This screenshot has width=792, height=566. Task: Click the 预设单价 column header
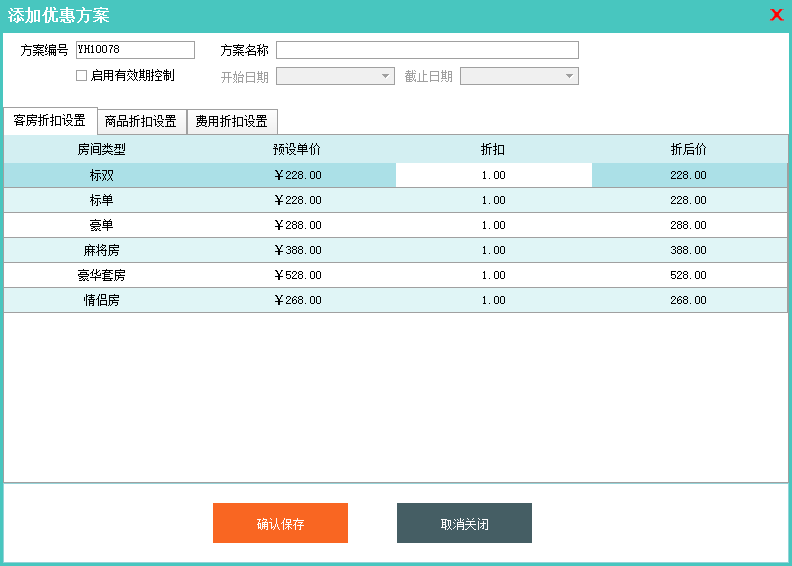pyautogui.click(x=297, y=150)
